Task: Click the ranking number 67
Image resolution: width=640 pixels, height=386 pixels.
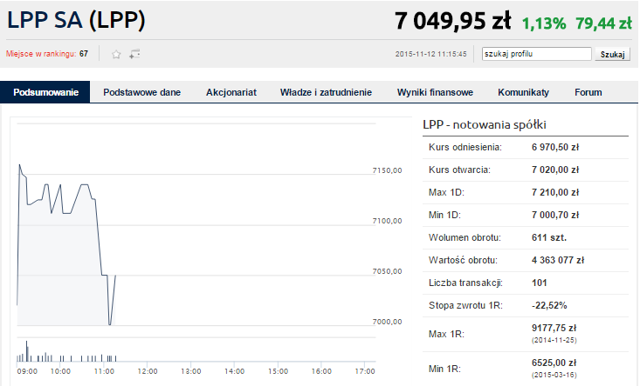Action: [84, 54]
